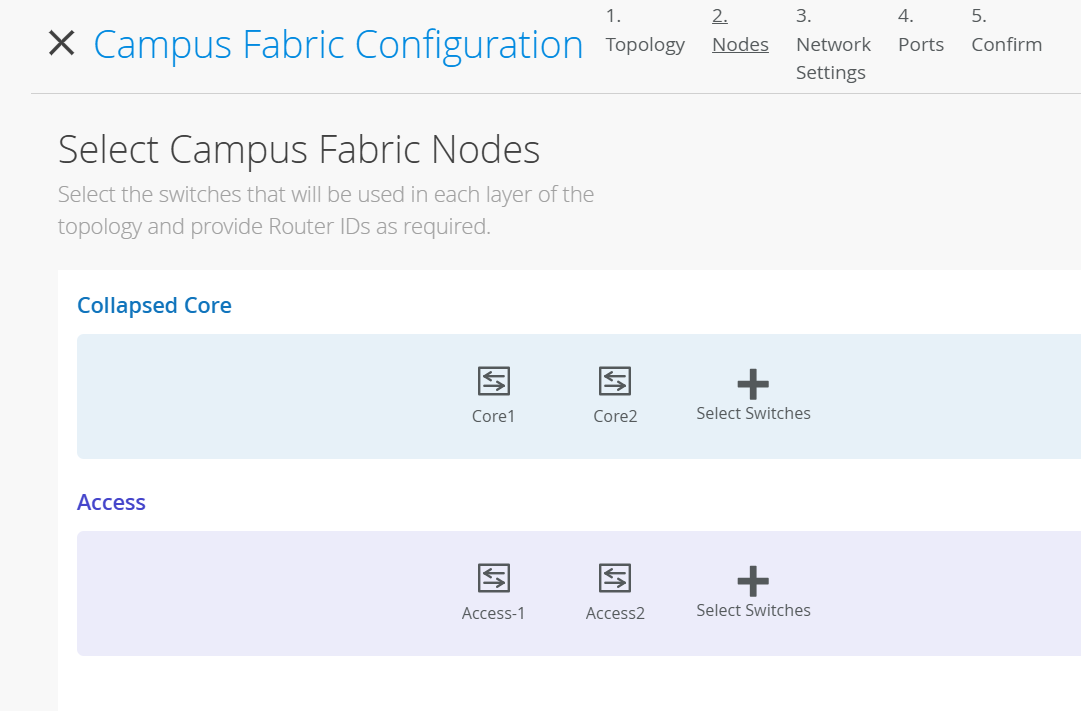Click the plus icon in Collapsed Core
1081x711 pixels.
point(753,384)
